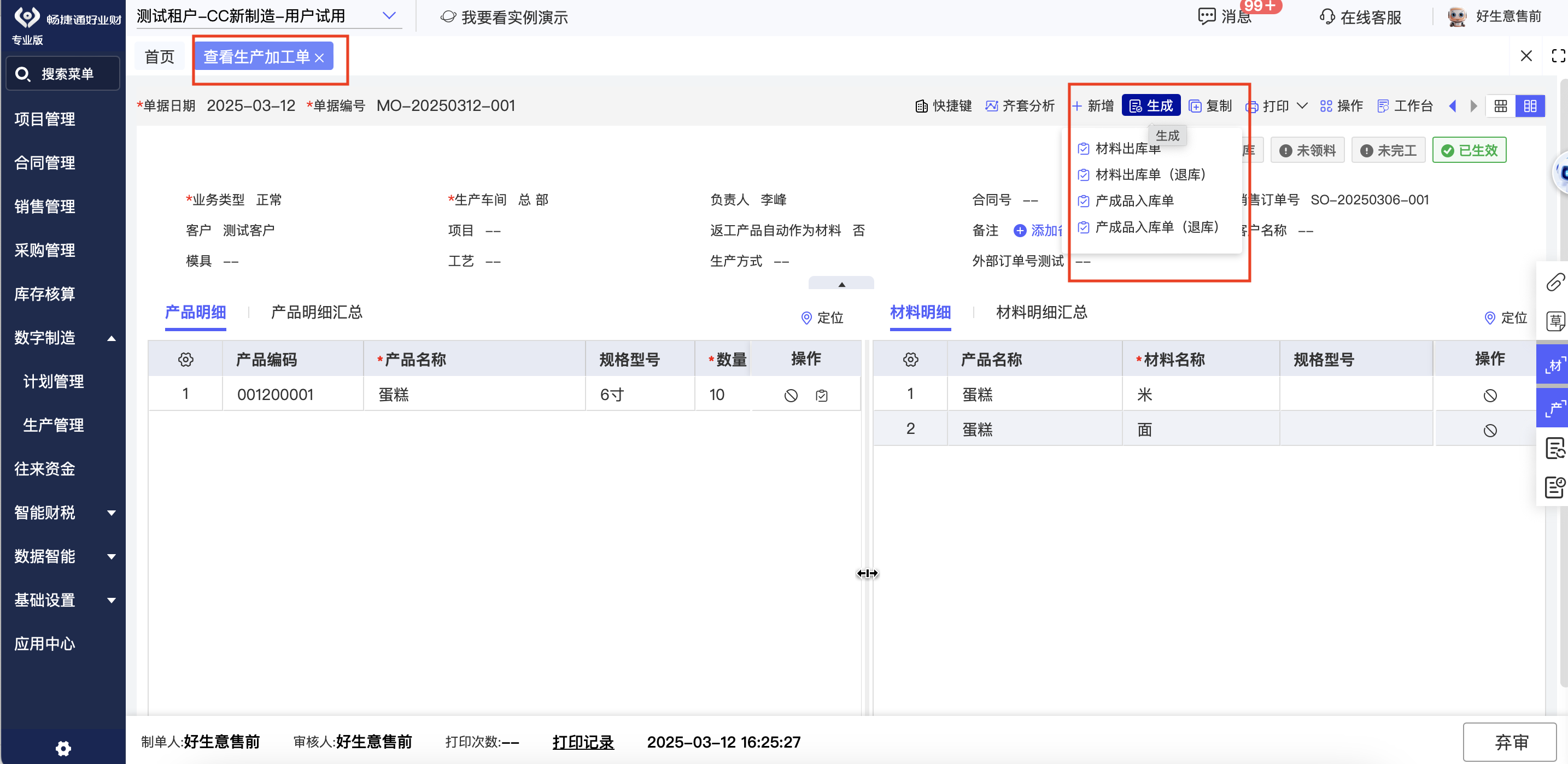
Task: Click 定位 locate in material panel
Action: 1506,318
